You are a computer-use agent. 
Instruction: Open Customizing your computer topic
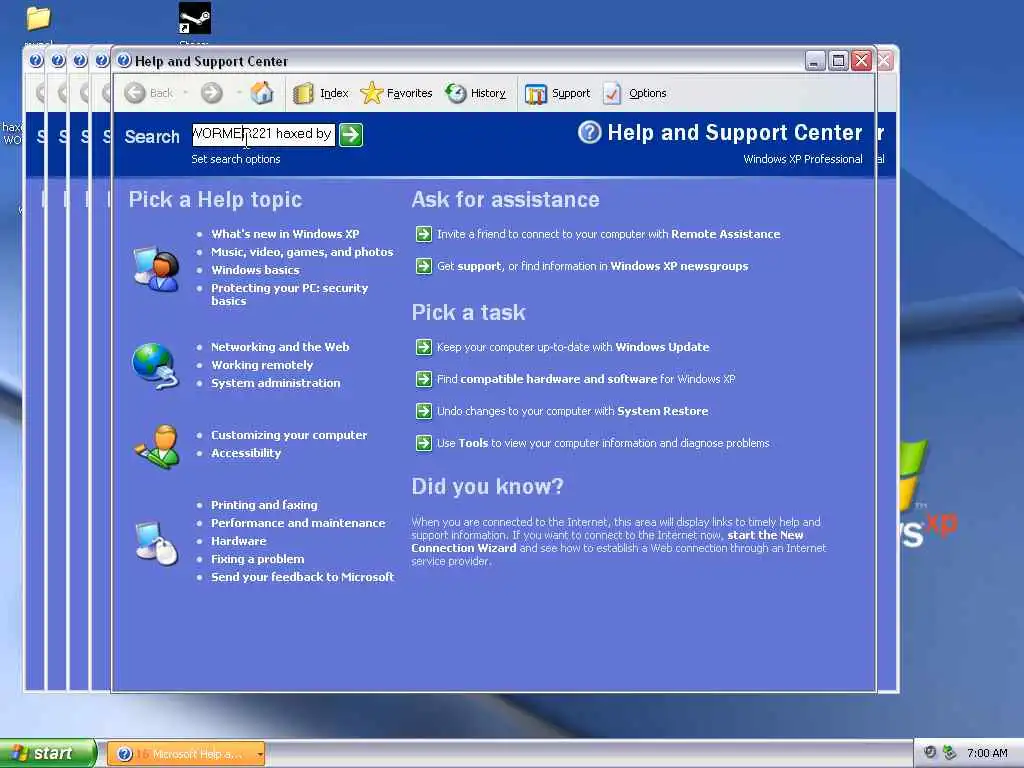[x=289, y=435]
